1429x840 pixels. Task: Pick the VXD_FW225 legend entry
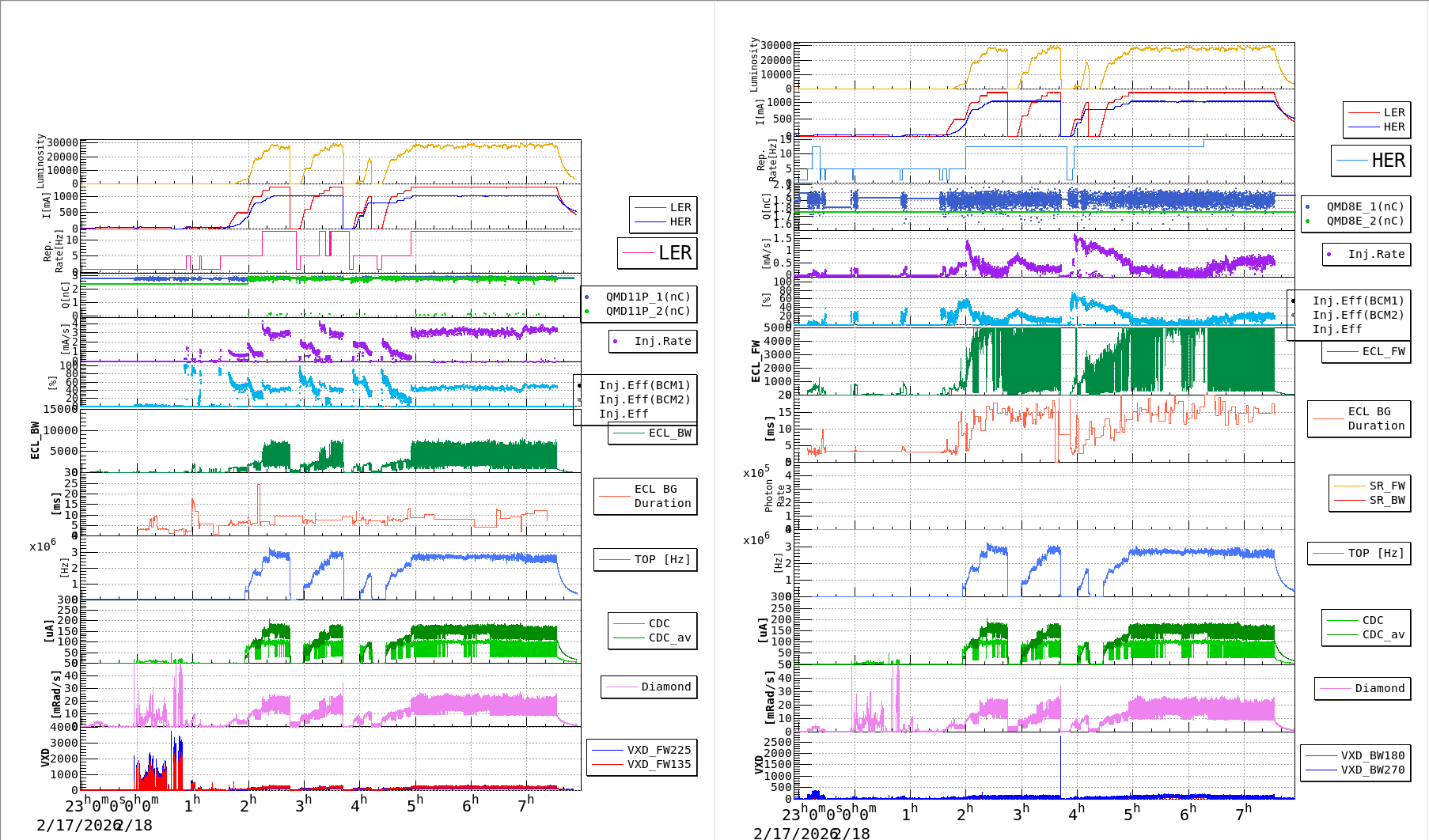click(x=642, y=750)
